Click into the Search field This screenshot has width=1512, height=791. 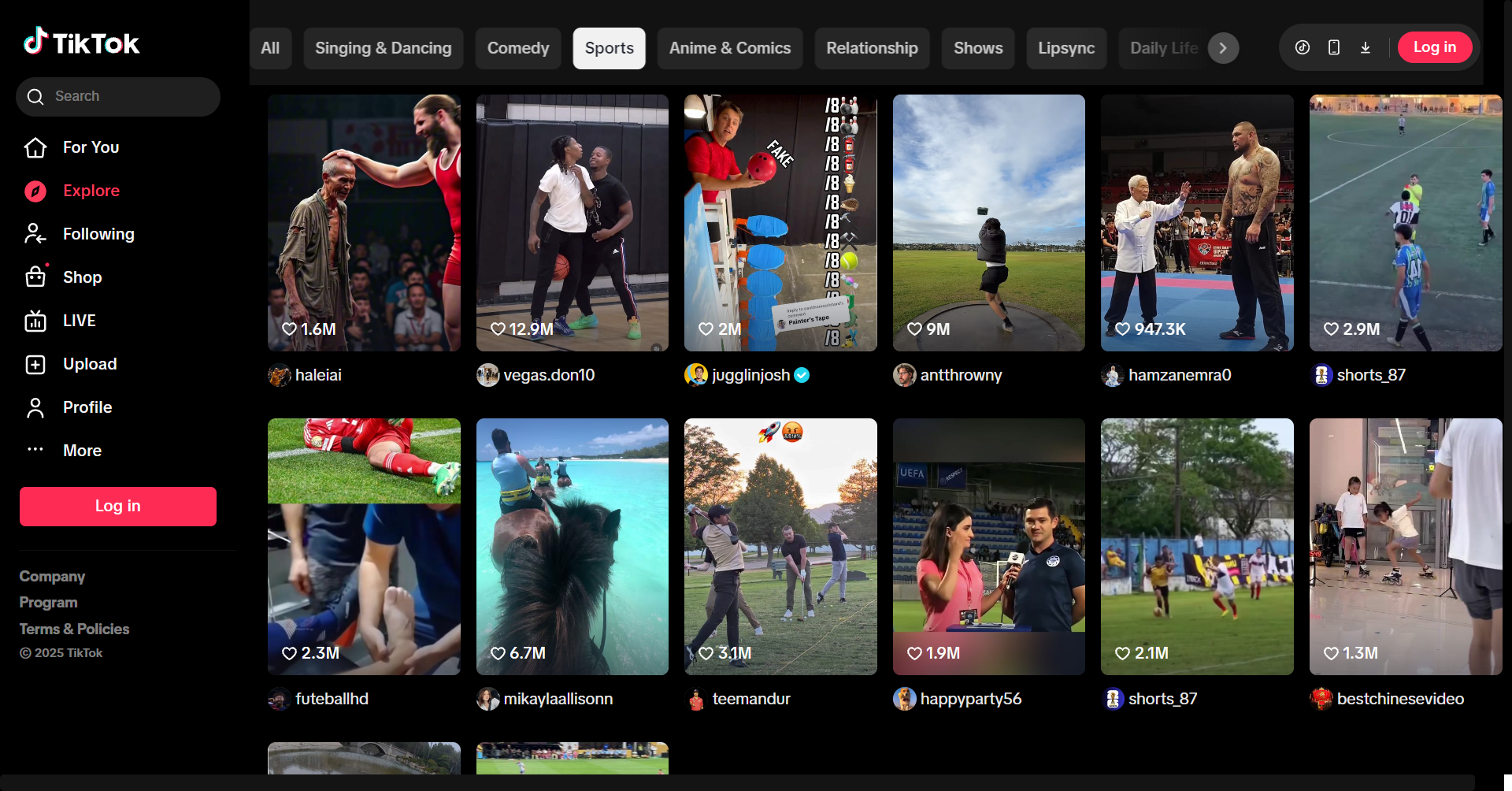click(x=126, y=96)
